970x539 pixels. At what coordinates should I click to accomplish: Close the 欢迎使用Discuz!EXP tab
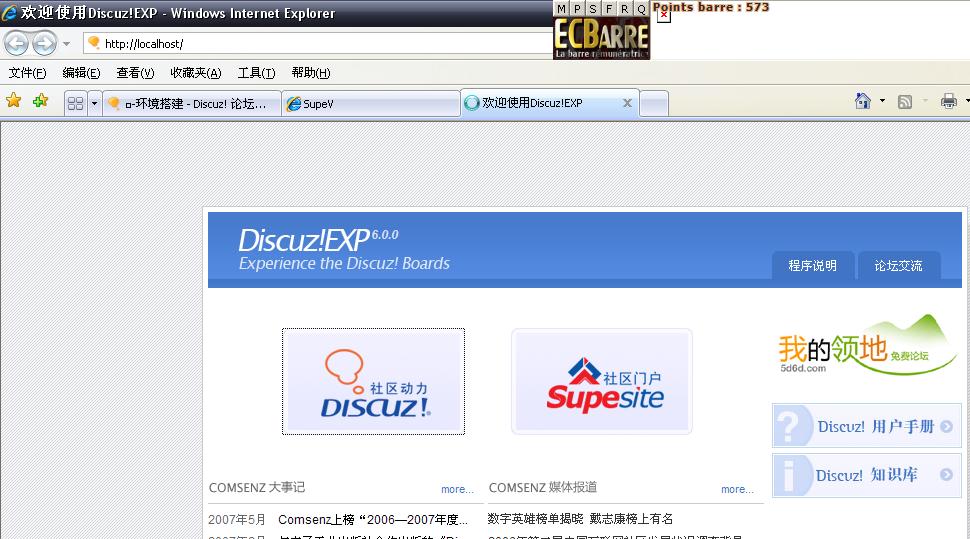point(627,103)
